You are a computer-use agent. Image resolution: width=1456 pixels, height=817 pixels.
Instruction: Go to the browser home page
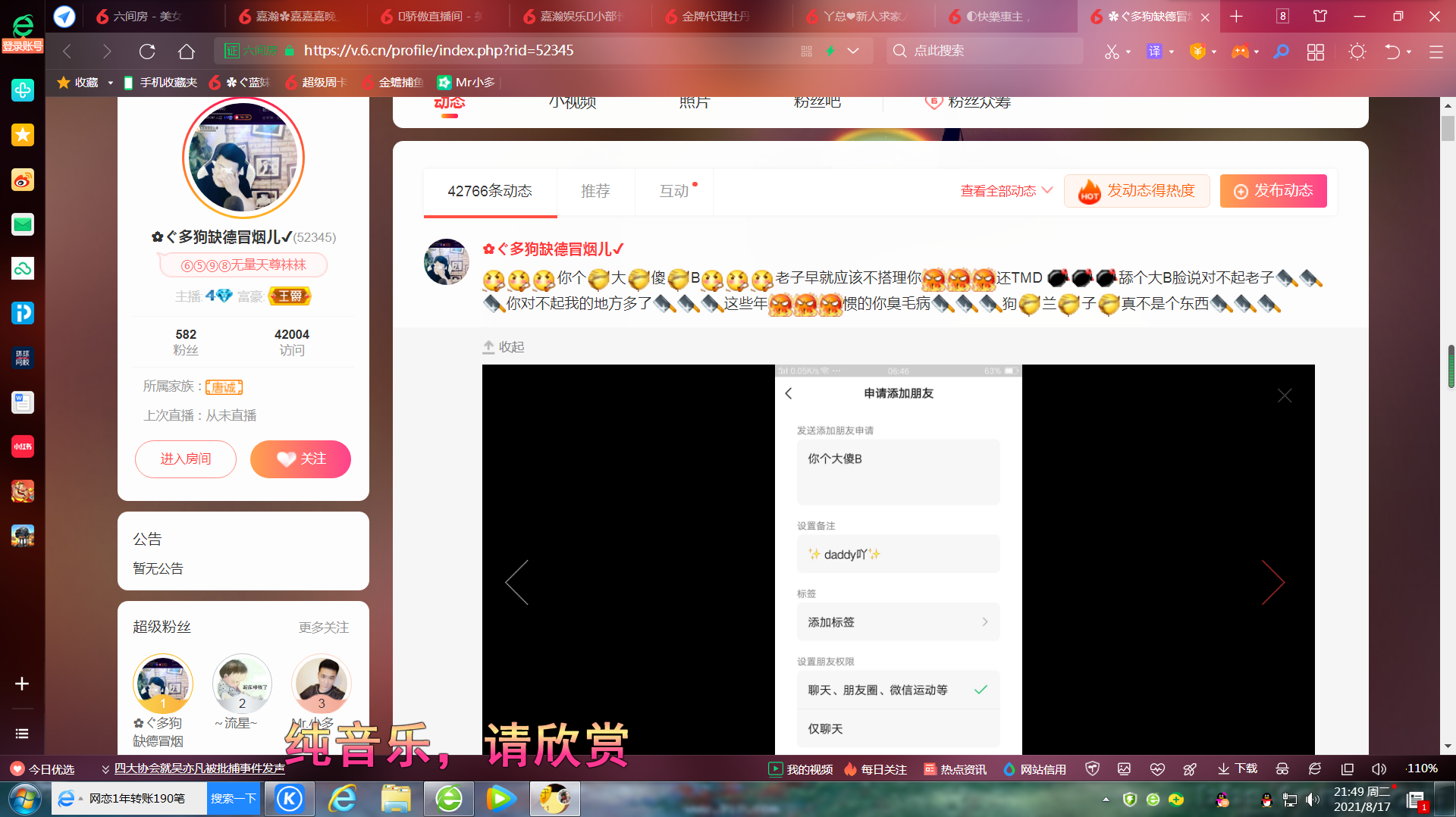click(x=187, y=51)
